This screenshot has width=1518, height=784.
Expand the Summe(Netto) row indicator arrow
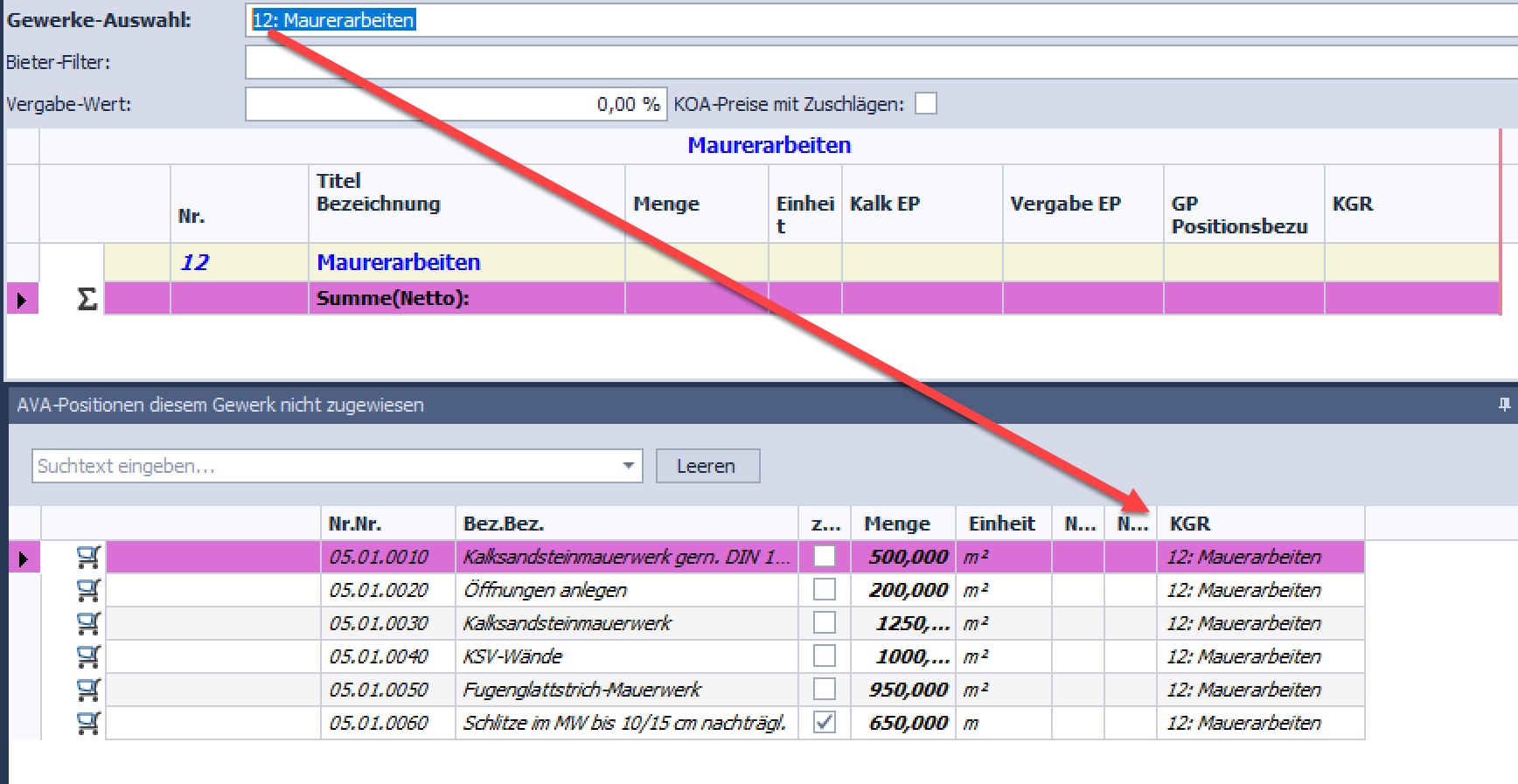[22, 300]
